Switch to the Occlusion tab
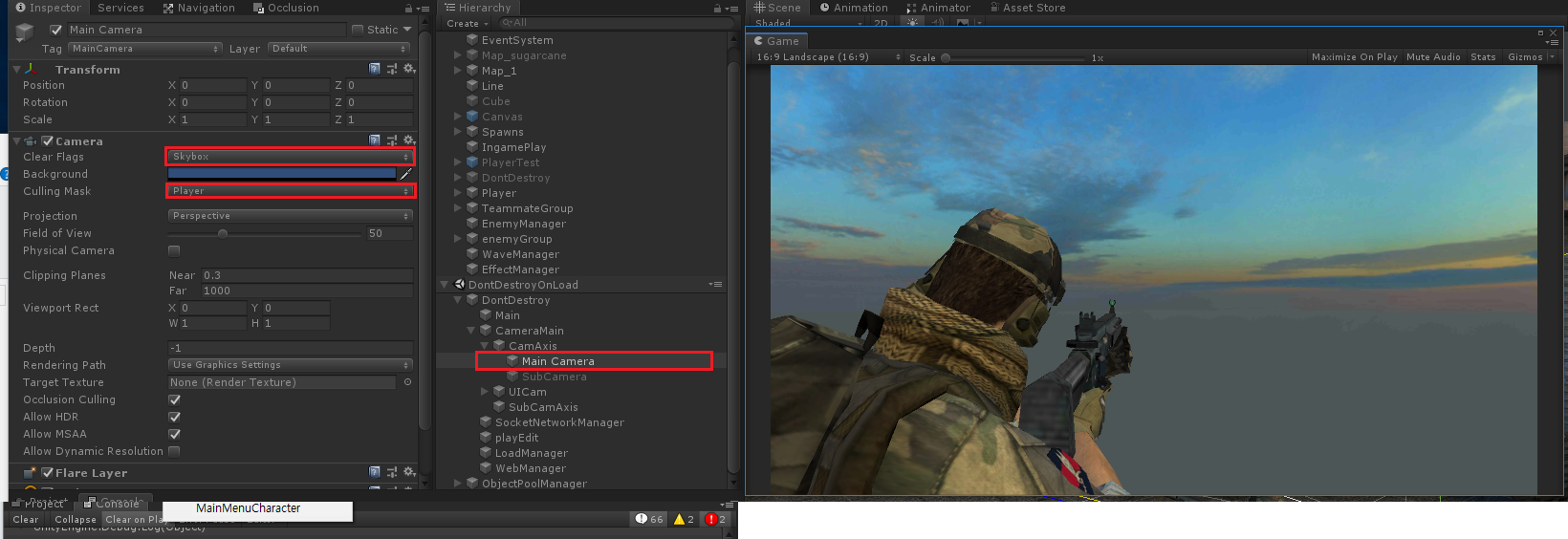The height and width of the screenshot is (539, 1568). (286, 8)
